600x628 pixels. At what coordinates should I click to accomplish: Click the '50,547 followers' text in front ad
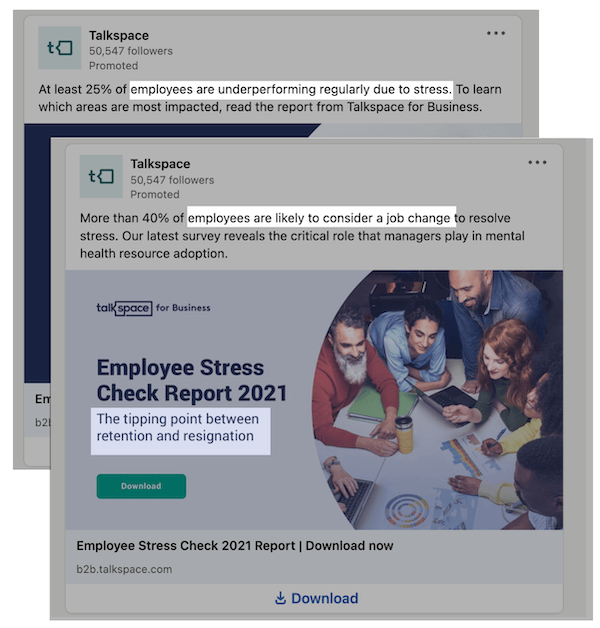pos(172,180)
